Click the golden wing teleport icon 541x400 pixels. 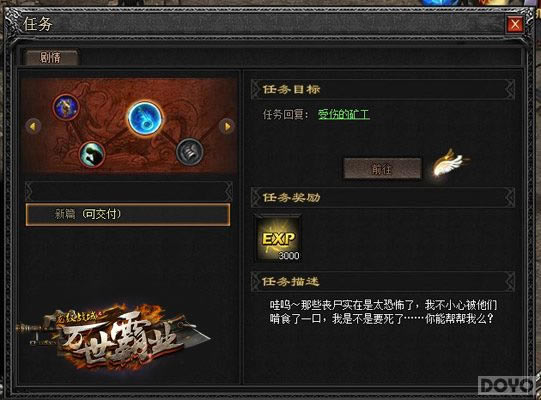(450, 162)
